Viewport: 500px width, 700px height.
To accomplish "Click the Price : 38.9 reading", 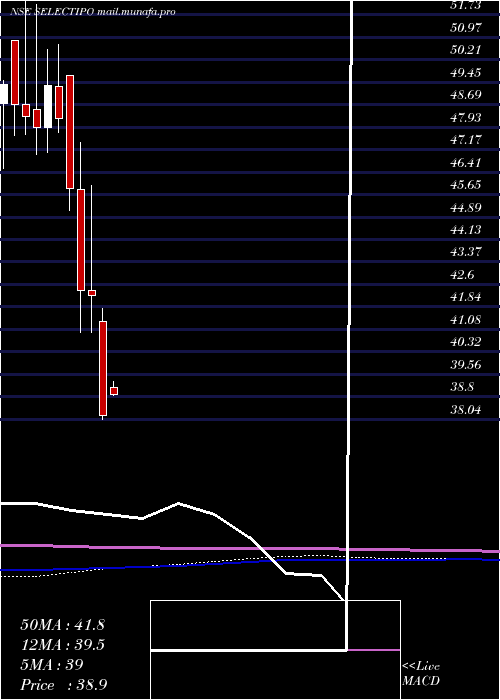I will (63, 685).
